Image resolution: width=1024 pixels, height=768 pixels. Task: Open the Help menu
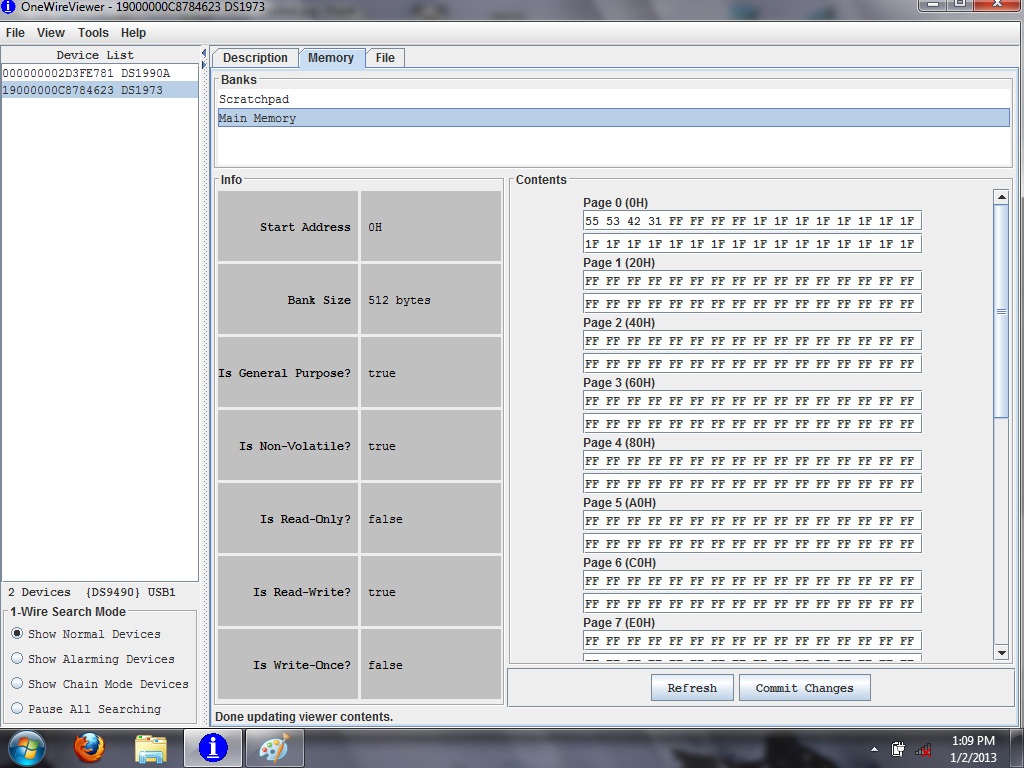click(x=133, y=33)
